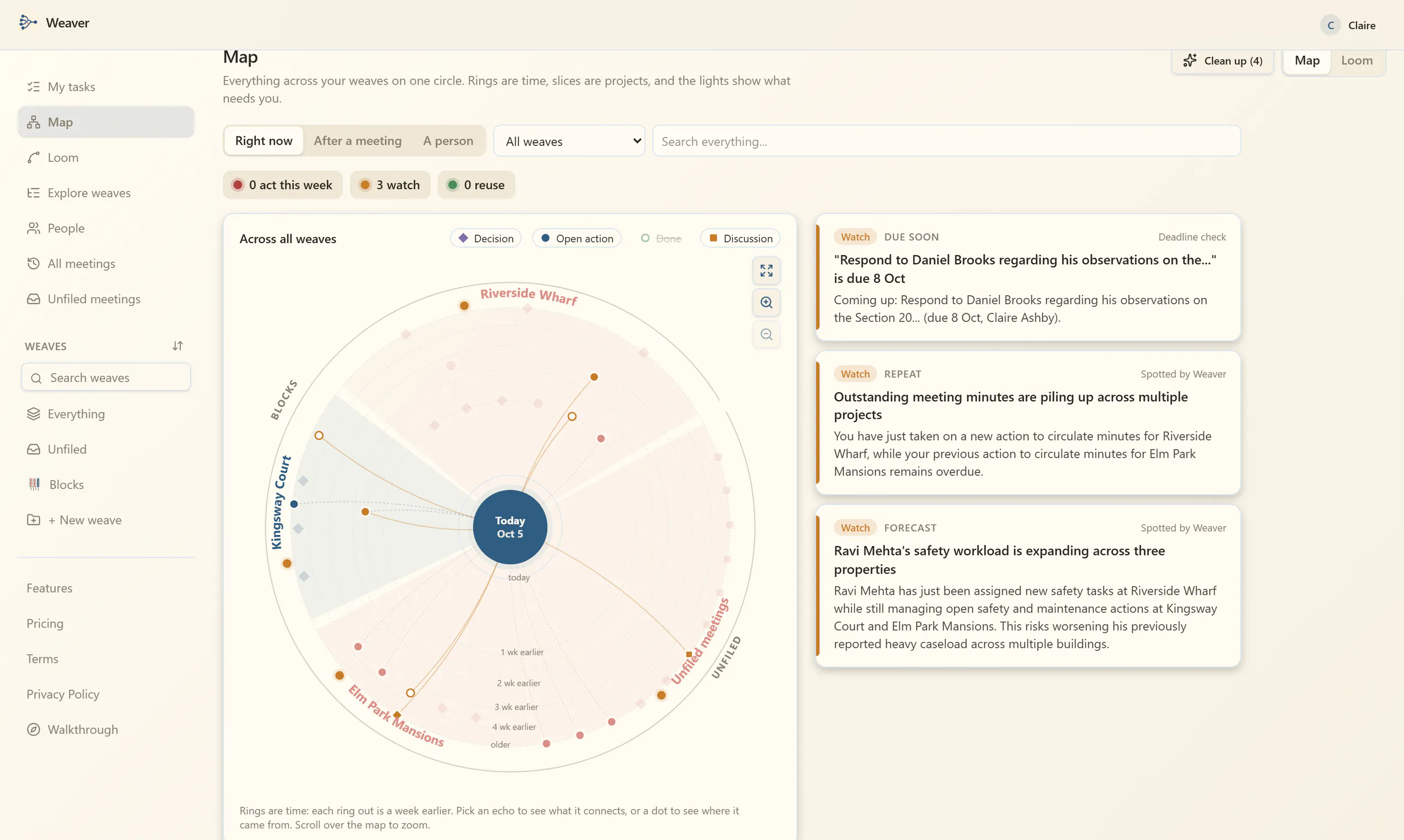Open the New weave item
Image resolution: width=1404 pixels, height=840 pixels.
(x=74, y=519)
